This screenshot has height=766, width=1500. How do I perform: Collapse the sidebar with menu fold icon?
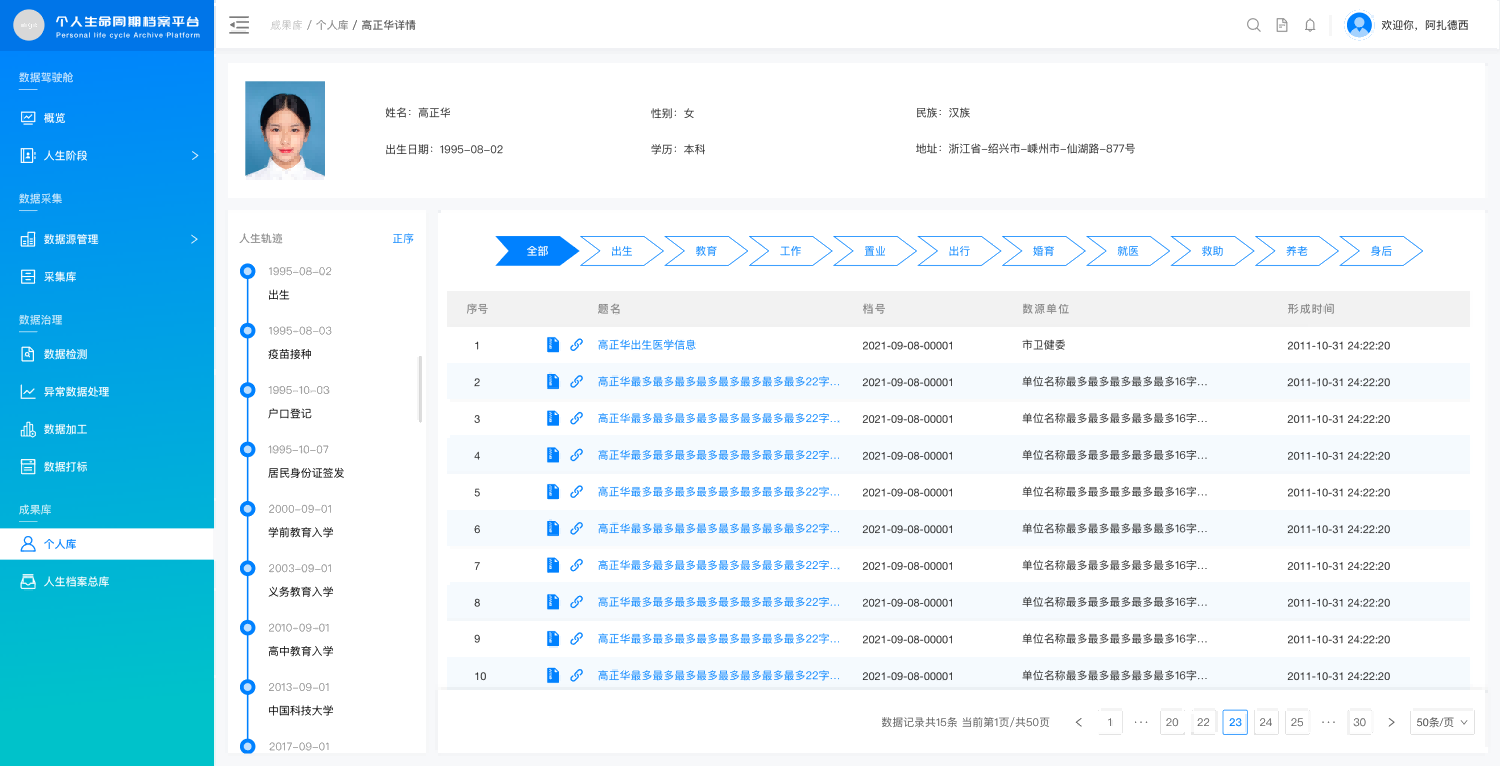[239, 25]
